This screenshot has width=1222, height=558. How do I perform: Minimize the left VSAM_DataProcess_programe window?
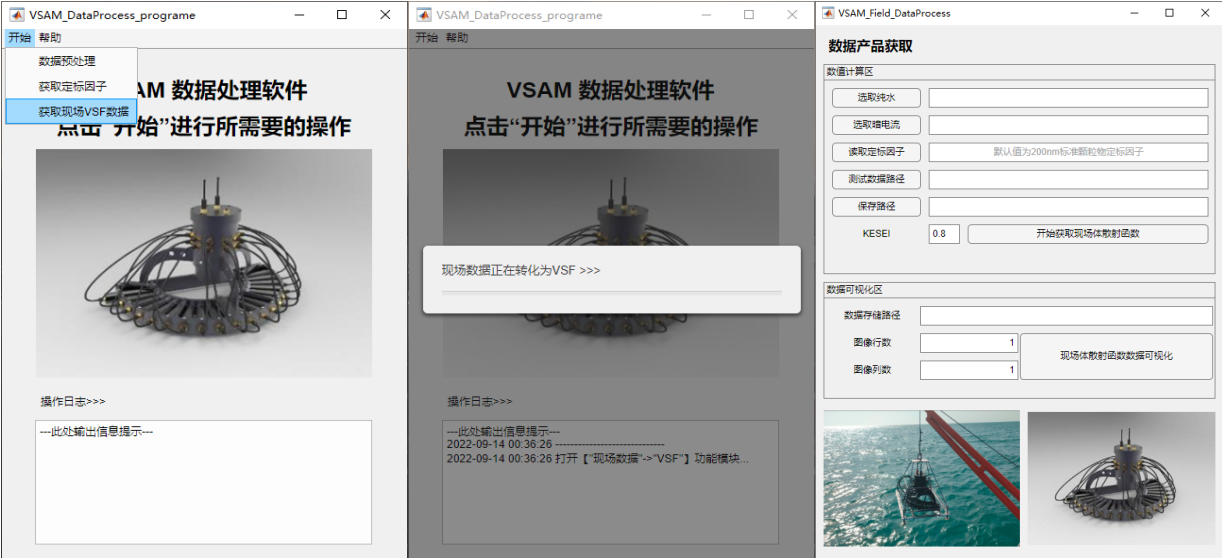[x=298, y=15]
